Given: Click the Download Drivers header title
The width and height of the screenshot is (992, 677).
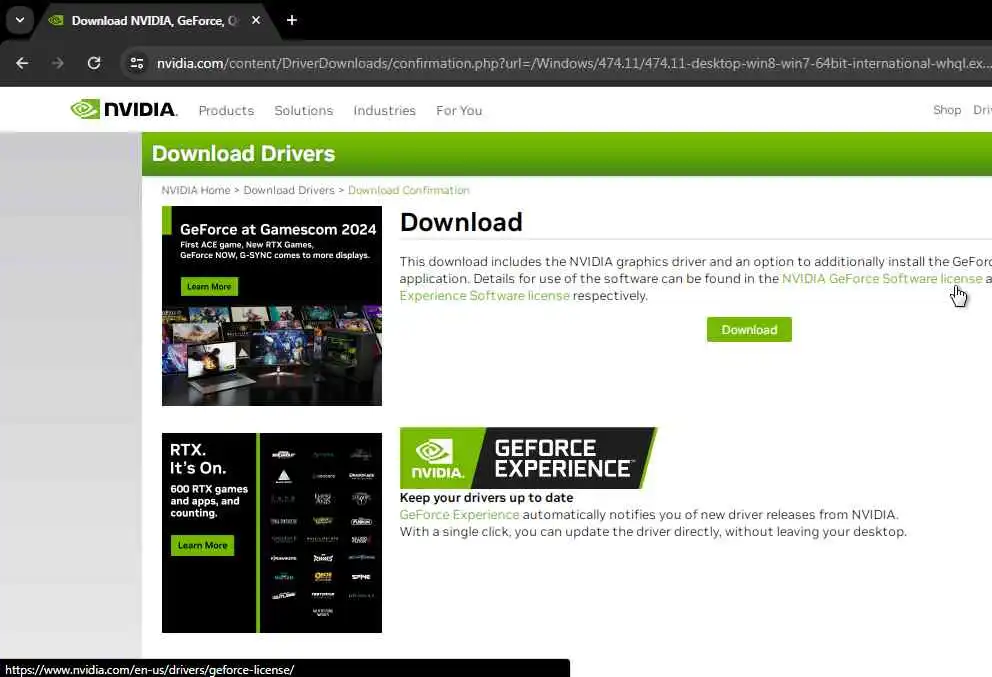Looking at the screenshot, I should (x=244, y=154).
